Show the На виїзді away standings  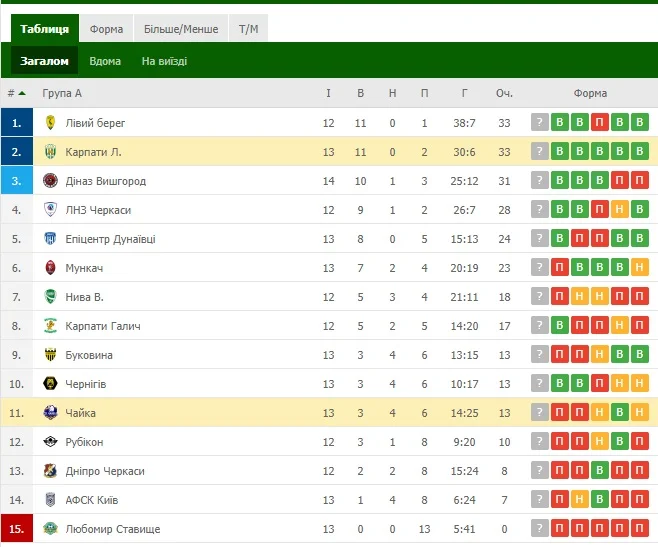pos(164,61)
